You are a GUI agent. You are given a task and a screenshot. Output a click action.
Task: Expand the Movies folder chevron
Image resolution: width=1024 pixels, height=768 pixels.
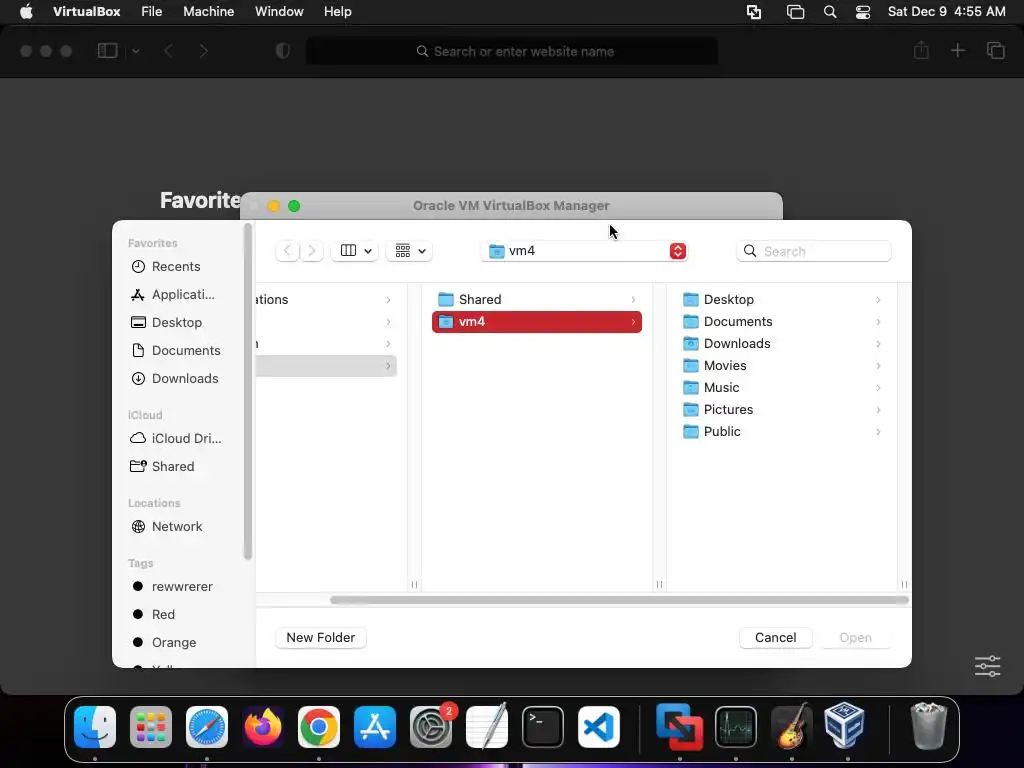point(878,366)
